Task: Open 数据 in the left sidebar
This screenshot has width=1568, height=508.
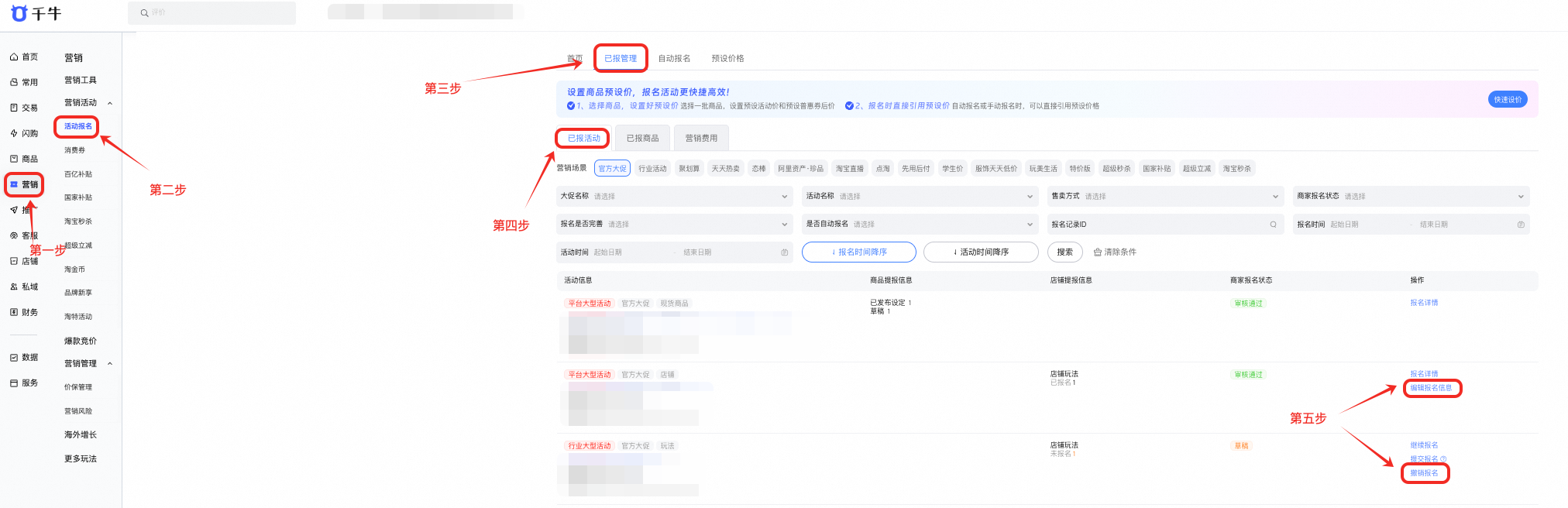Action: click(24, 357)
